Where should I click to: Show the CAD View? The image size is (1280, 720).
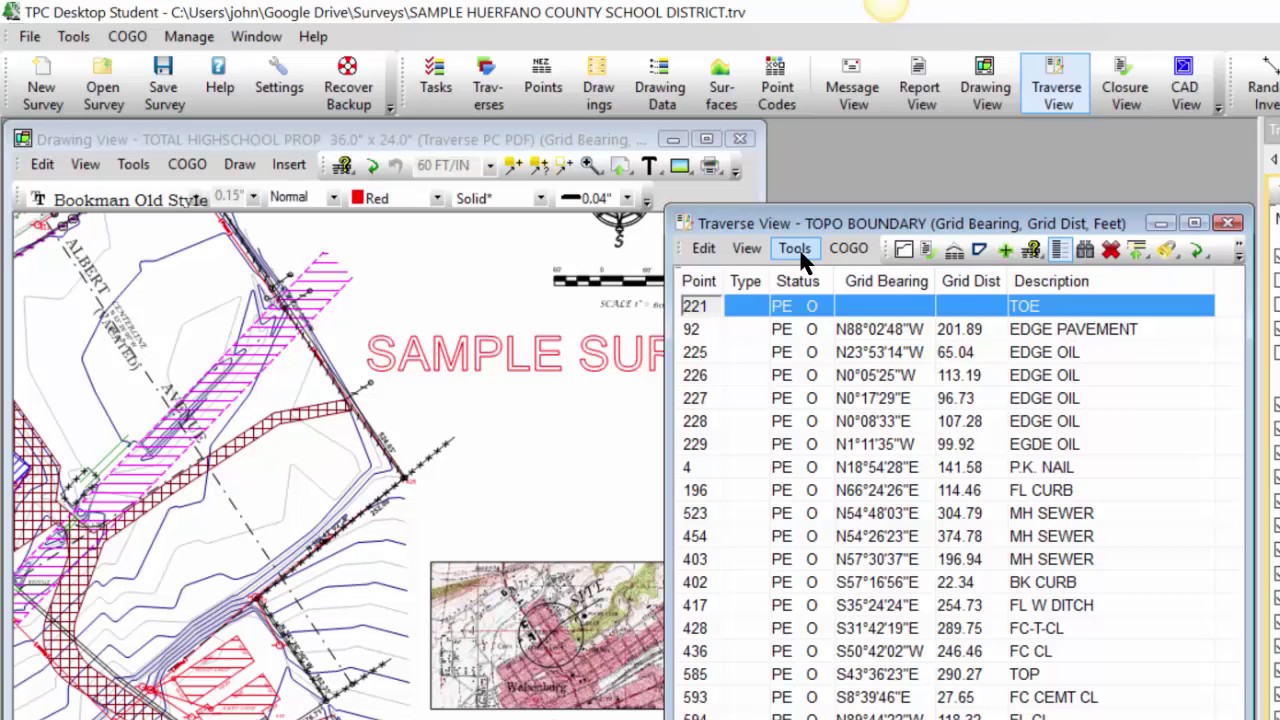[x=1185, y=85]
